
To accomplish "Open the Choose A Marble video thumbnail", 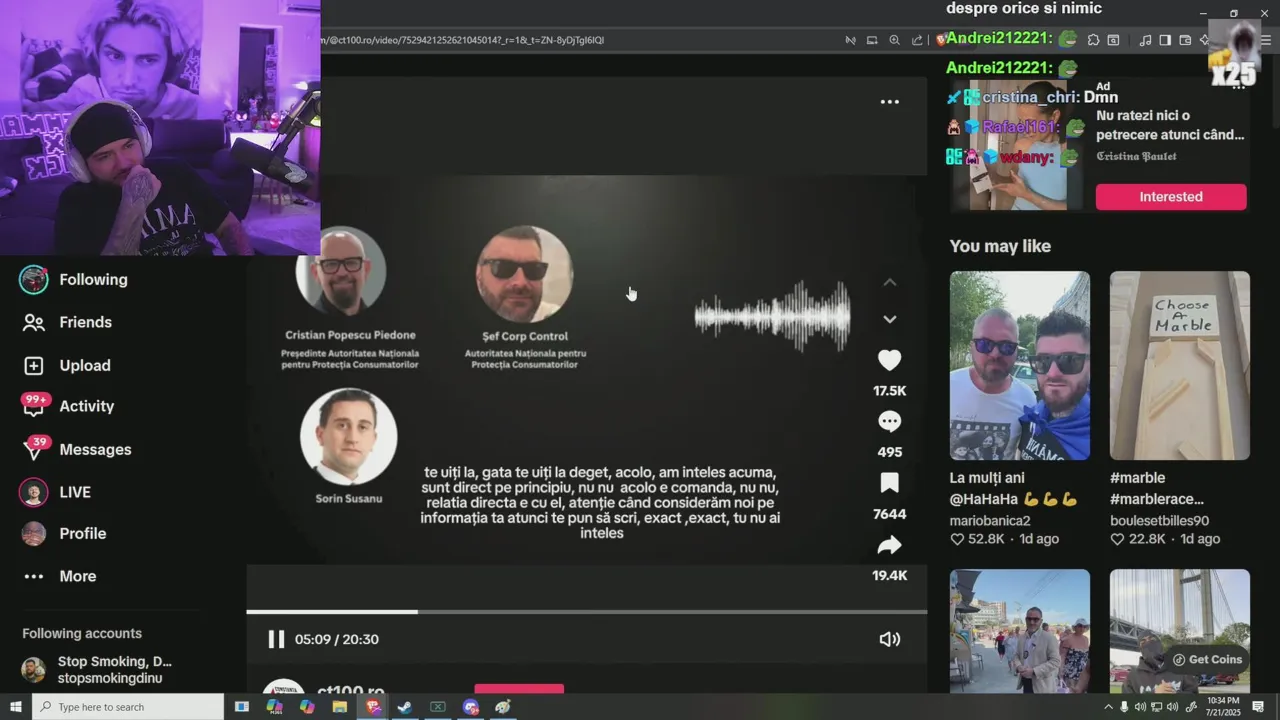I will pos(1180,365).
